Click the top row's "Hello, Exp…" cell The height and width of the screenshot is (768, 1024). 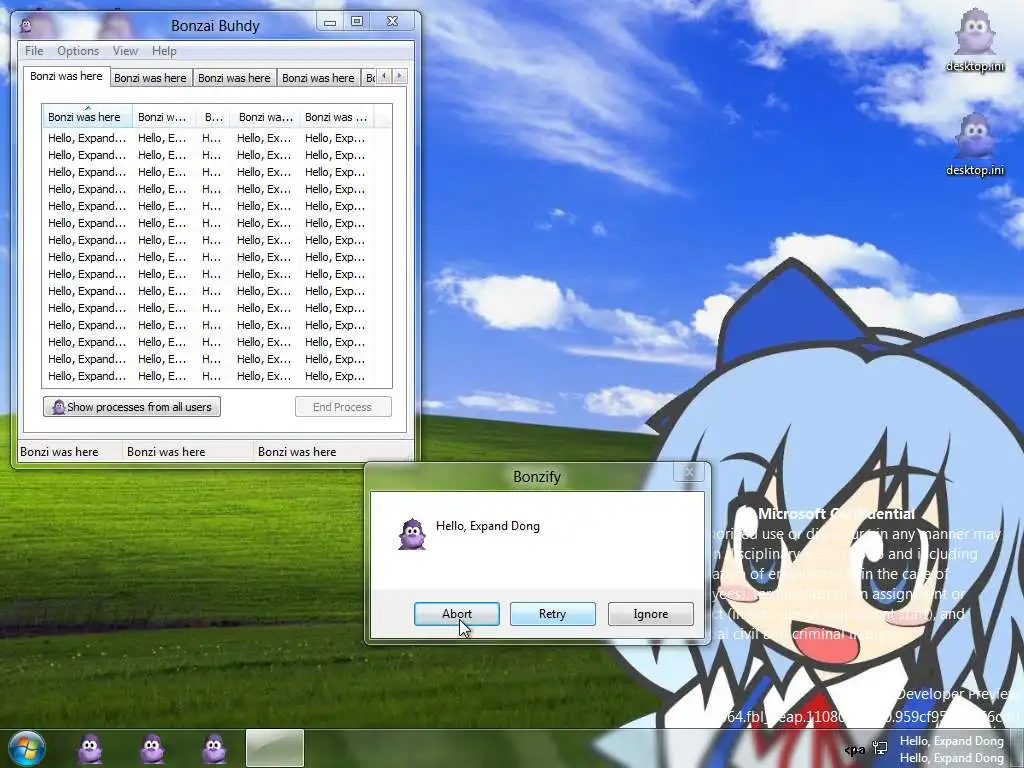(x=335, y=138)
